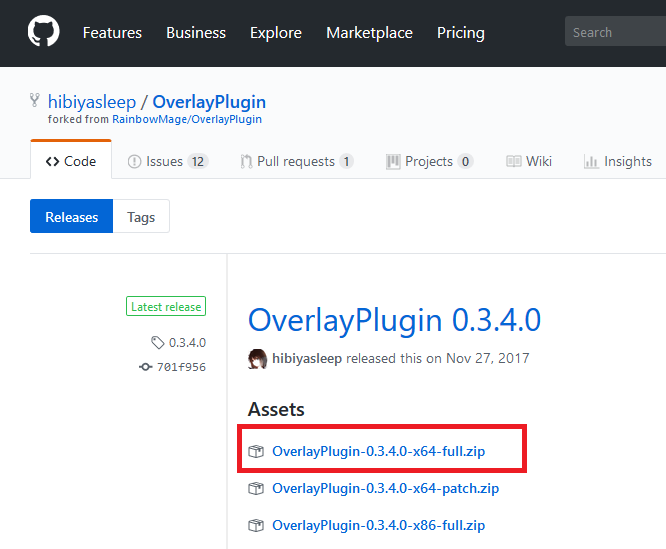This screenshot has width=666, height=549.
Task: Click the Pull requests count badge 1
Action: (347, 161)
